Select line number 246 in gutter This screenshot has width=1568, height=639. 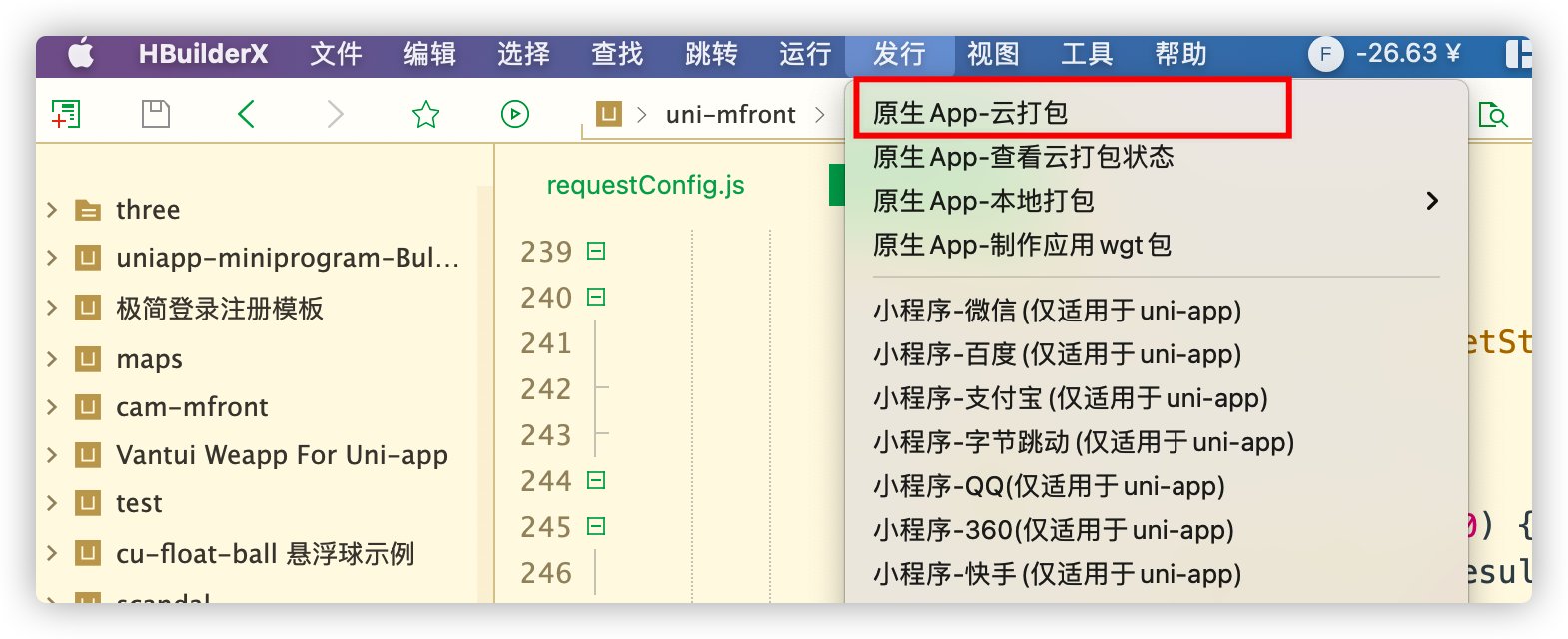[x=546, y=573]
